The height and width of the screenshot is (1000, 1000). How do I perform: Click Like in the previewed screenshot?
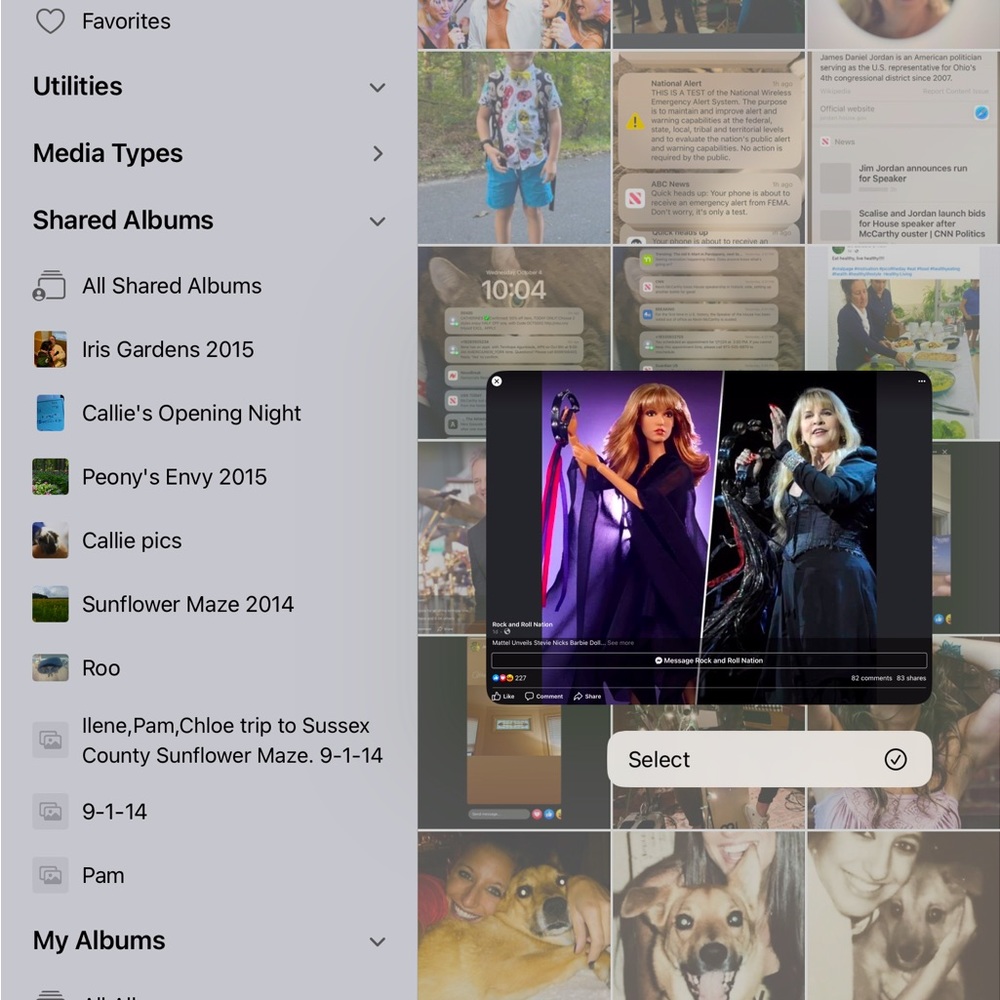point(503,696)
